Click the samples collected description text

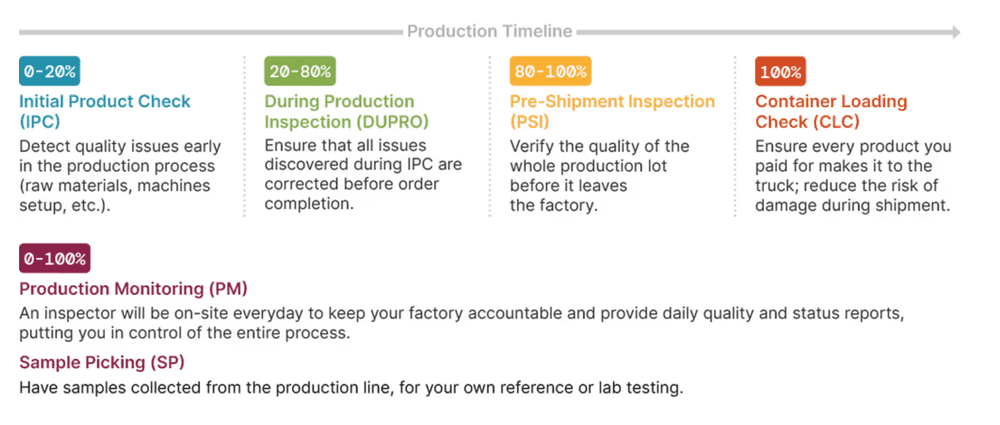pyautogui.click(x=351, y=387)
